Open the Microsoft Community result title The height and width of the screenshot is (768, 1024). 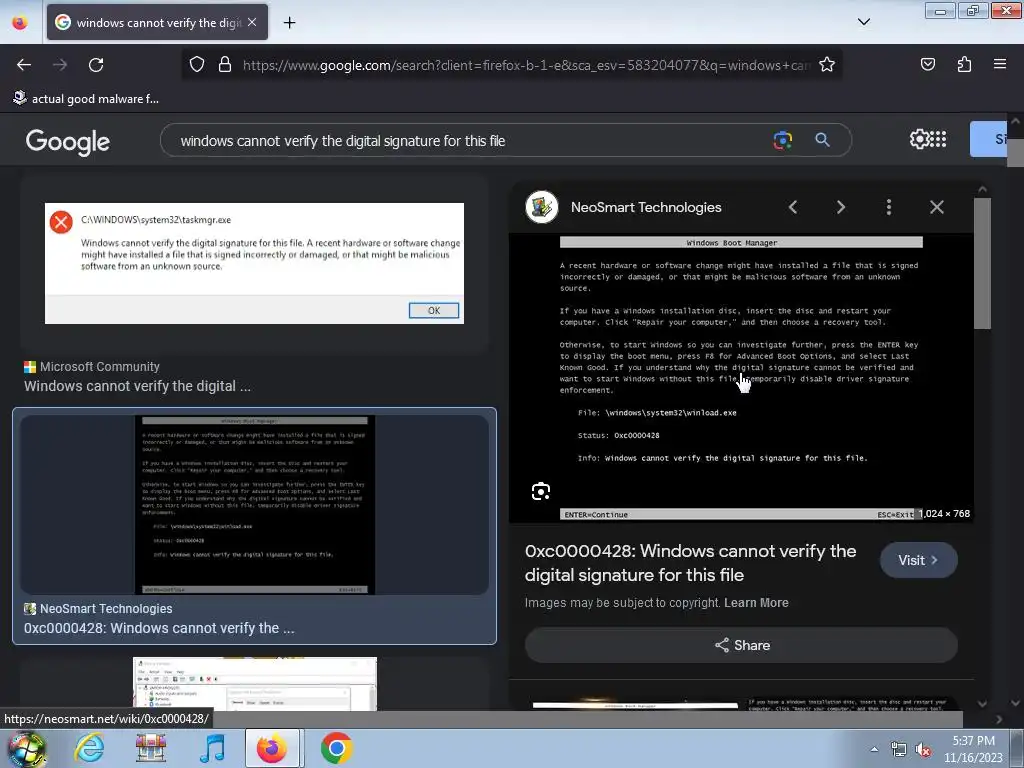click(x=137, y=386)
